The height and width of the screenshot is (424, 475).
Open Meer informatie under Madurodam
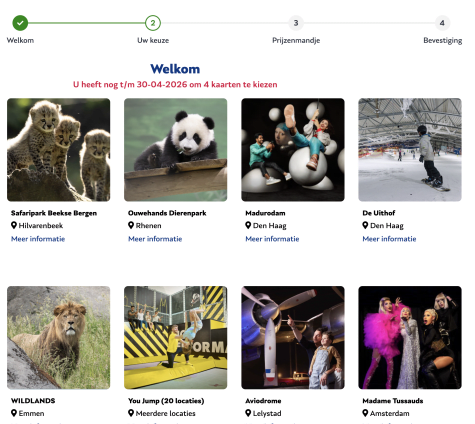[272, 239]
